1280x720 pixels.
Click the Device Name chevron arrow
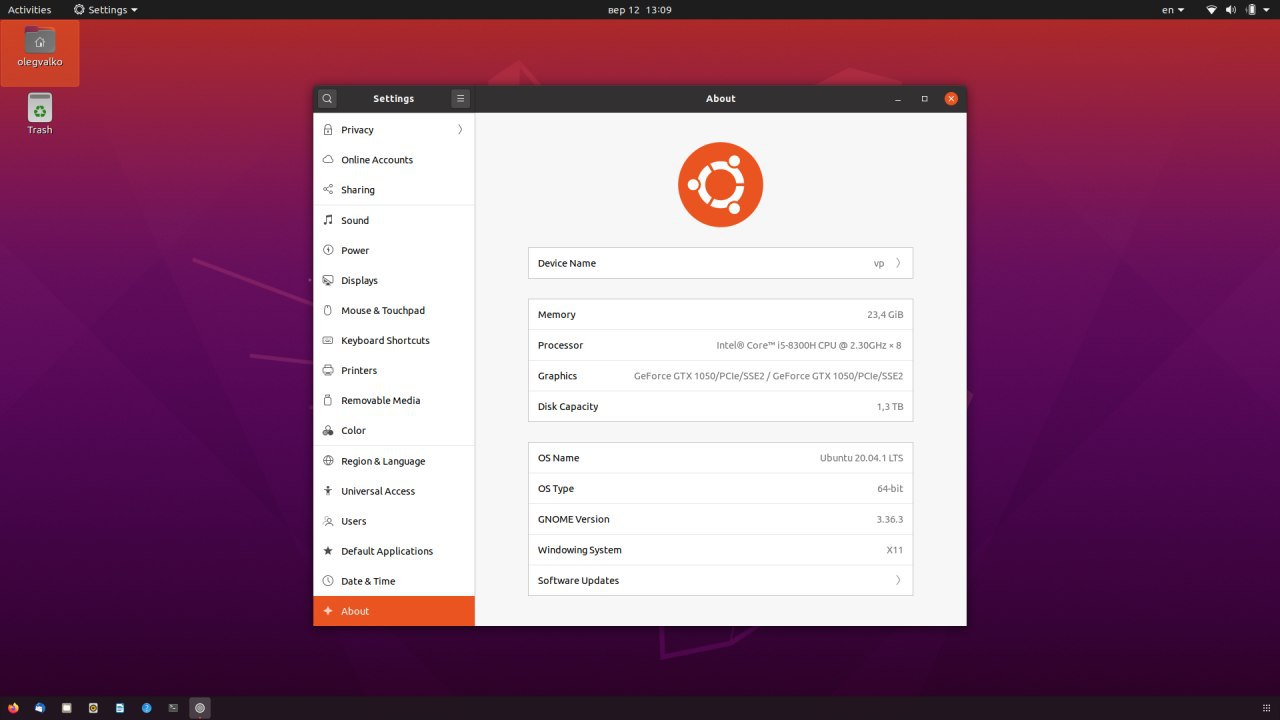coord(898,263)
